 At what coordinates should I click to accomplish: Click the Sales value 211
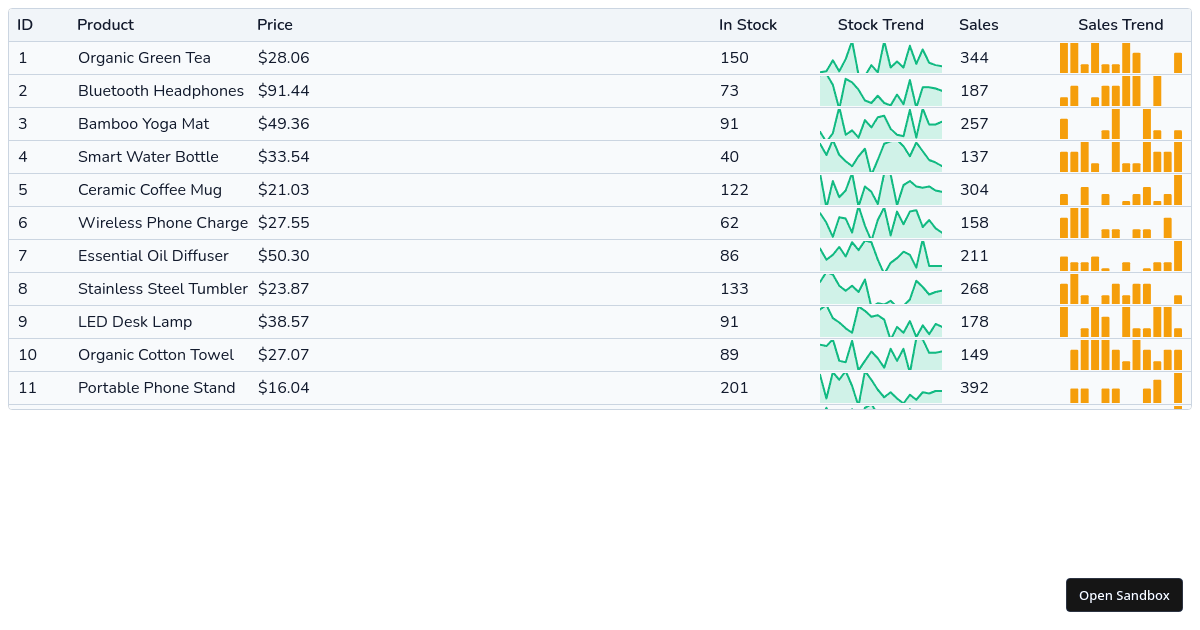click(x=974, y=256)
